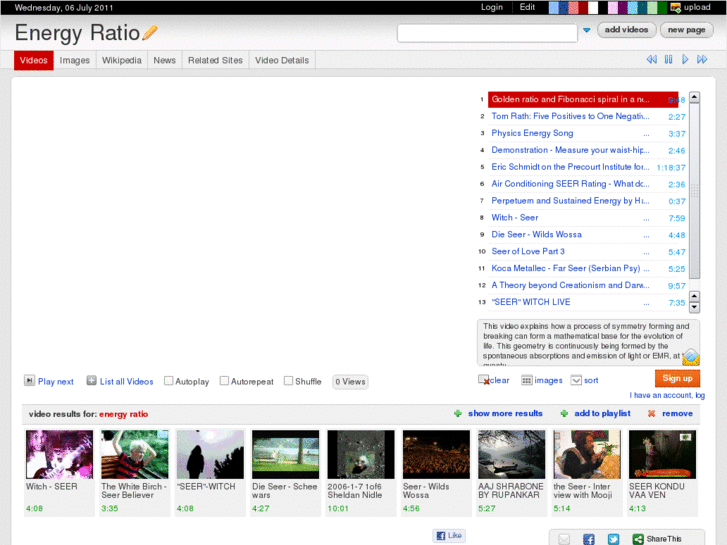Expand the sort dropdown under playlist

576,380
